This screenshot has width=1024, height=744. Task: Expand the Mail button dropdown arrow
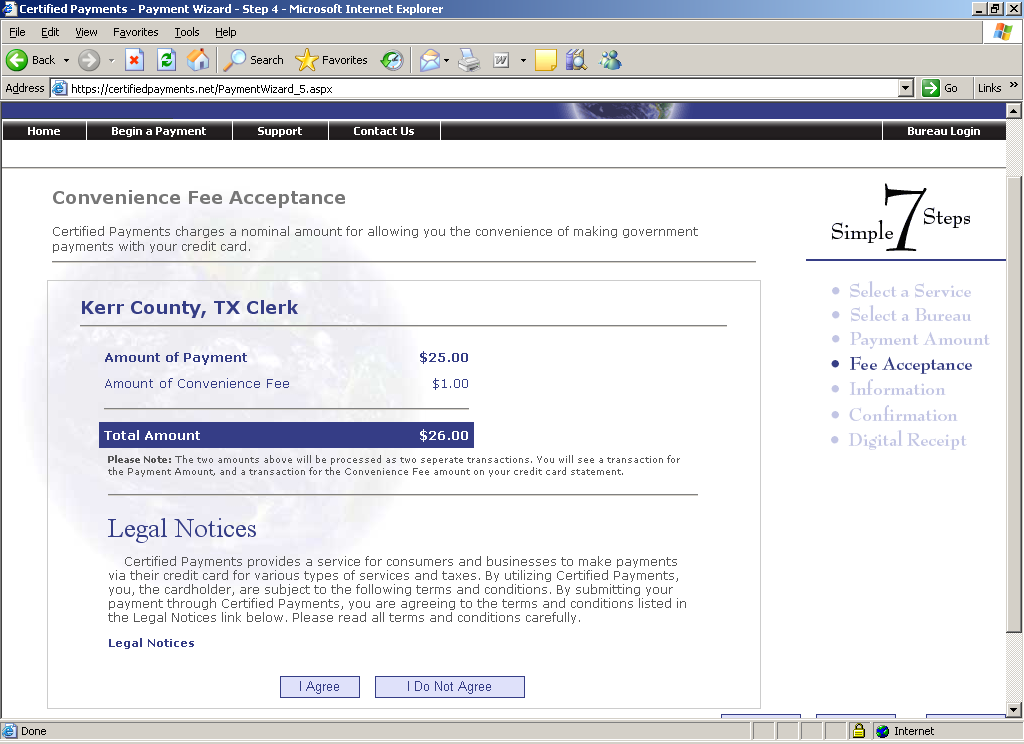tap(446, 60)
